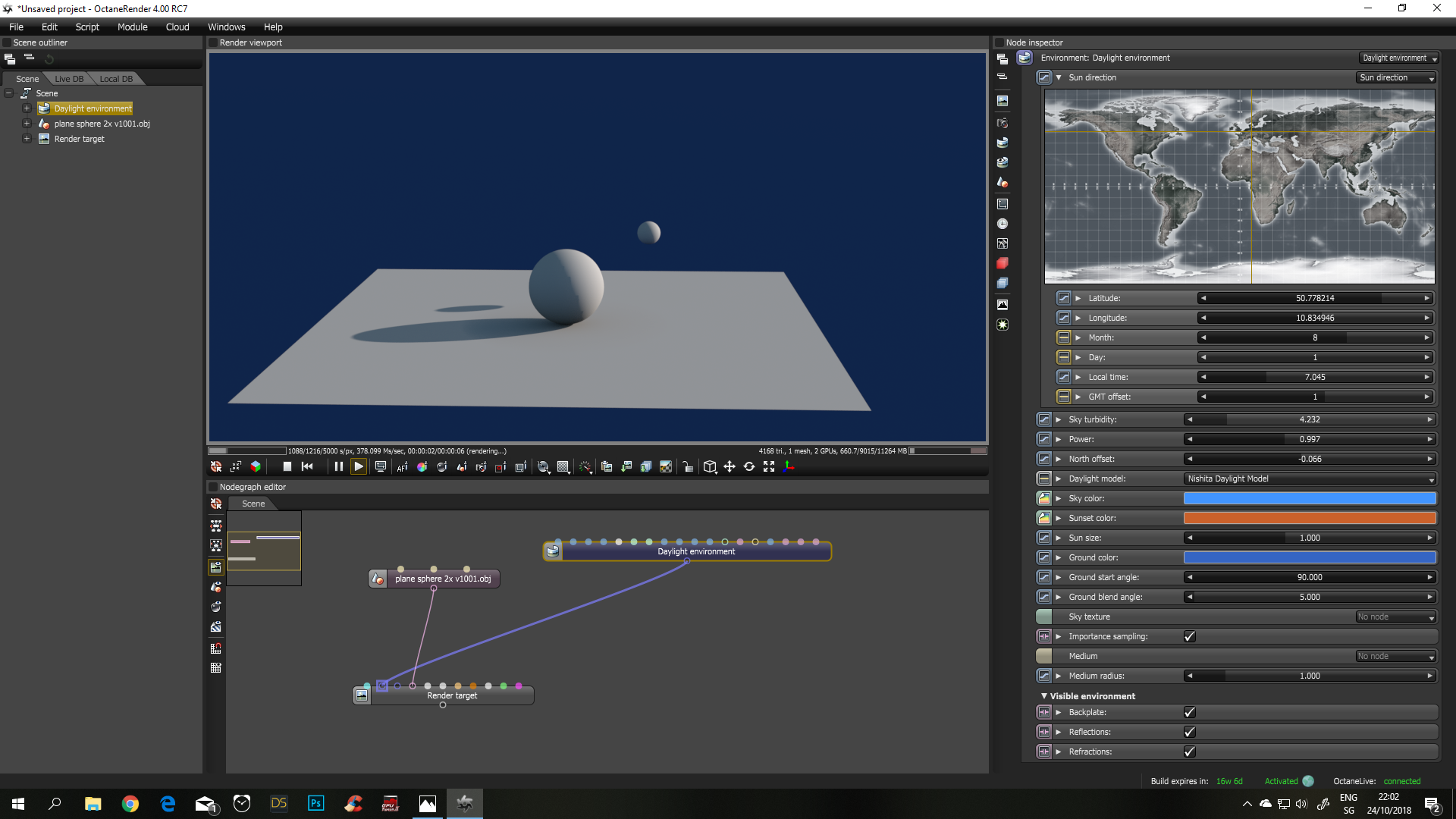Disable the Reflections checkbox
This screenshot has height=819, width=1456.
(x=1190, y=733)
